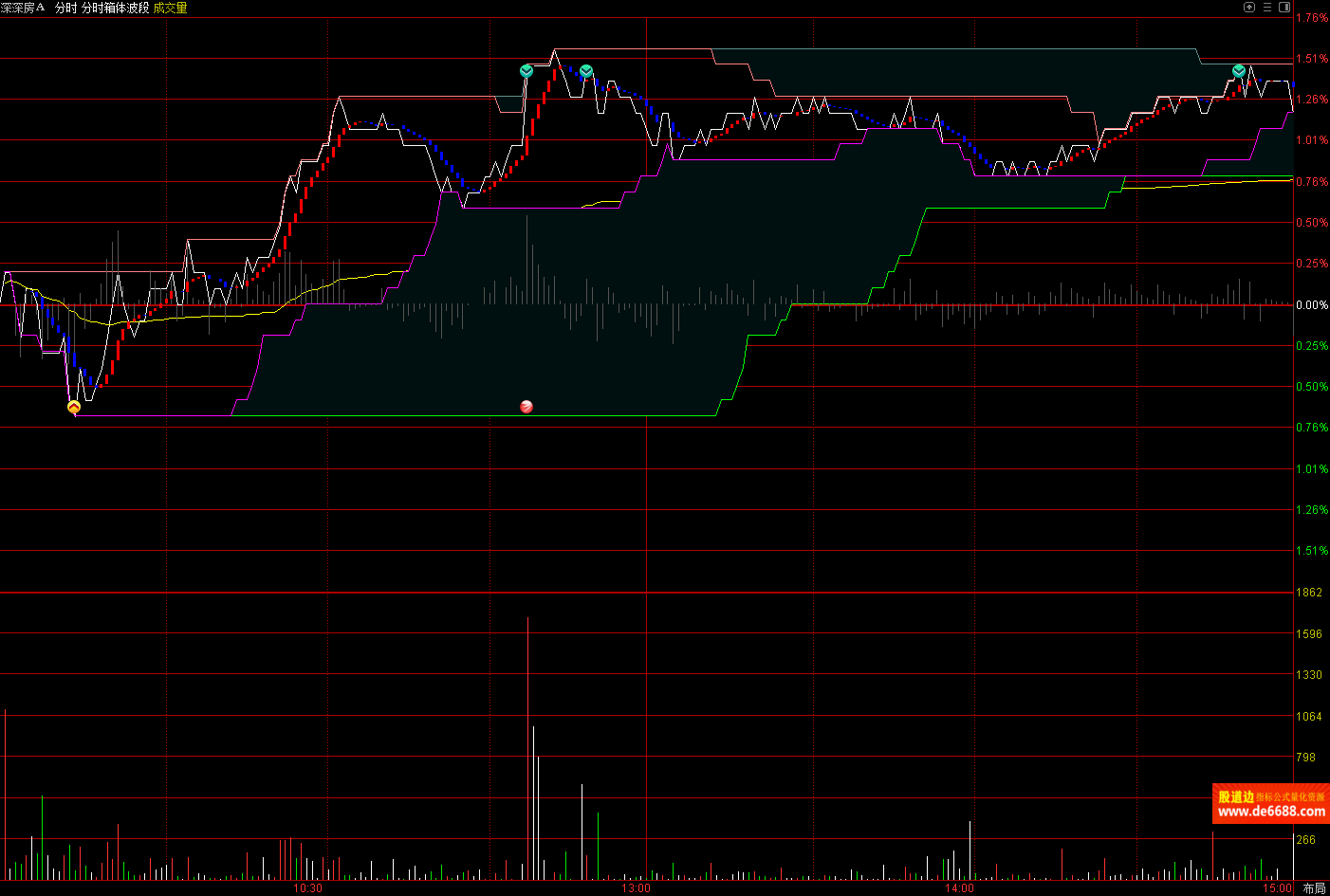1330x896 pixels.
Task: Click the circled up-arrow icon at top right
Action: (1249, 7)
